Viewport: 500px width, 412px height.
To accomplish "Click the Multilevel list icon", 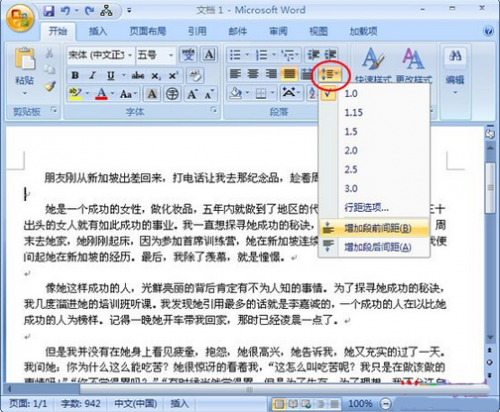I will pyautogui.click(x=288, y=55).
